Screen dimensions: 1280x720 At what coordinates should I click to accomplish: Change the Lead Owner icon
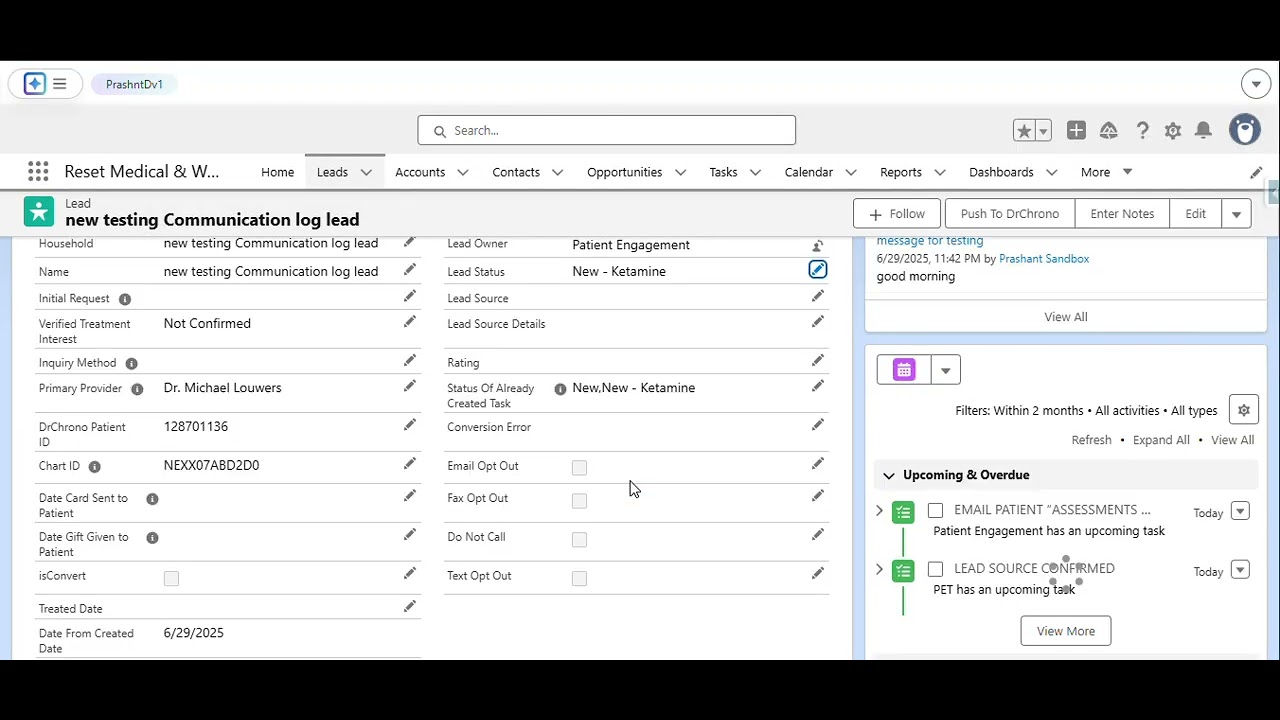click(x=818, y=245)
